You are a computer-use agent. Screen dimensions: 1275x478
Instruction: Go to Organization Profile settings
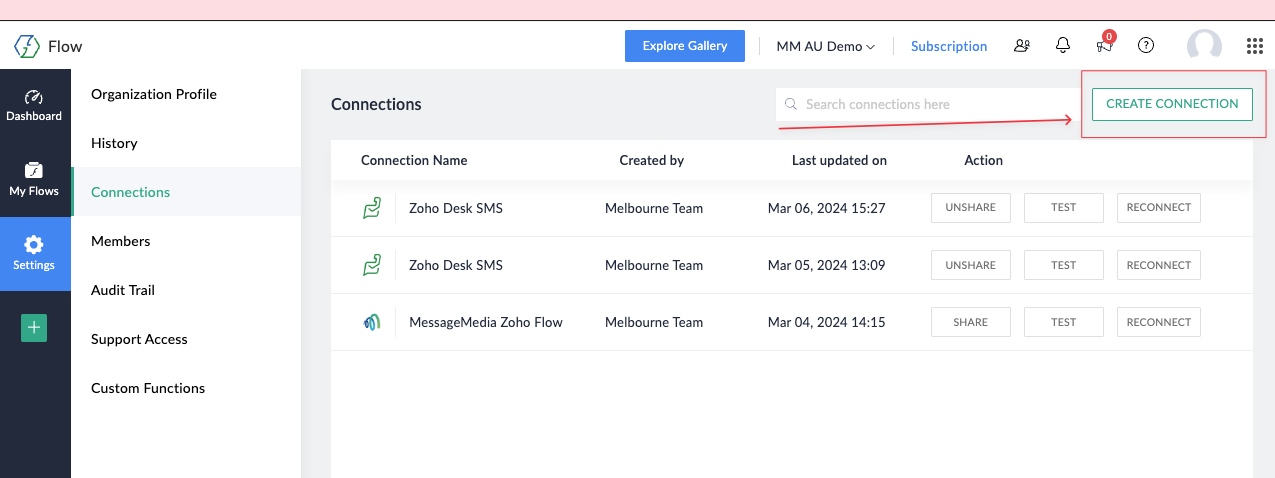[x=154, y=94]
